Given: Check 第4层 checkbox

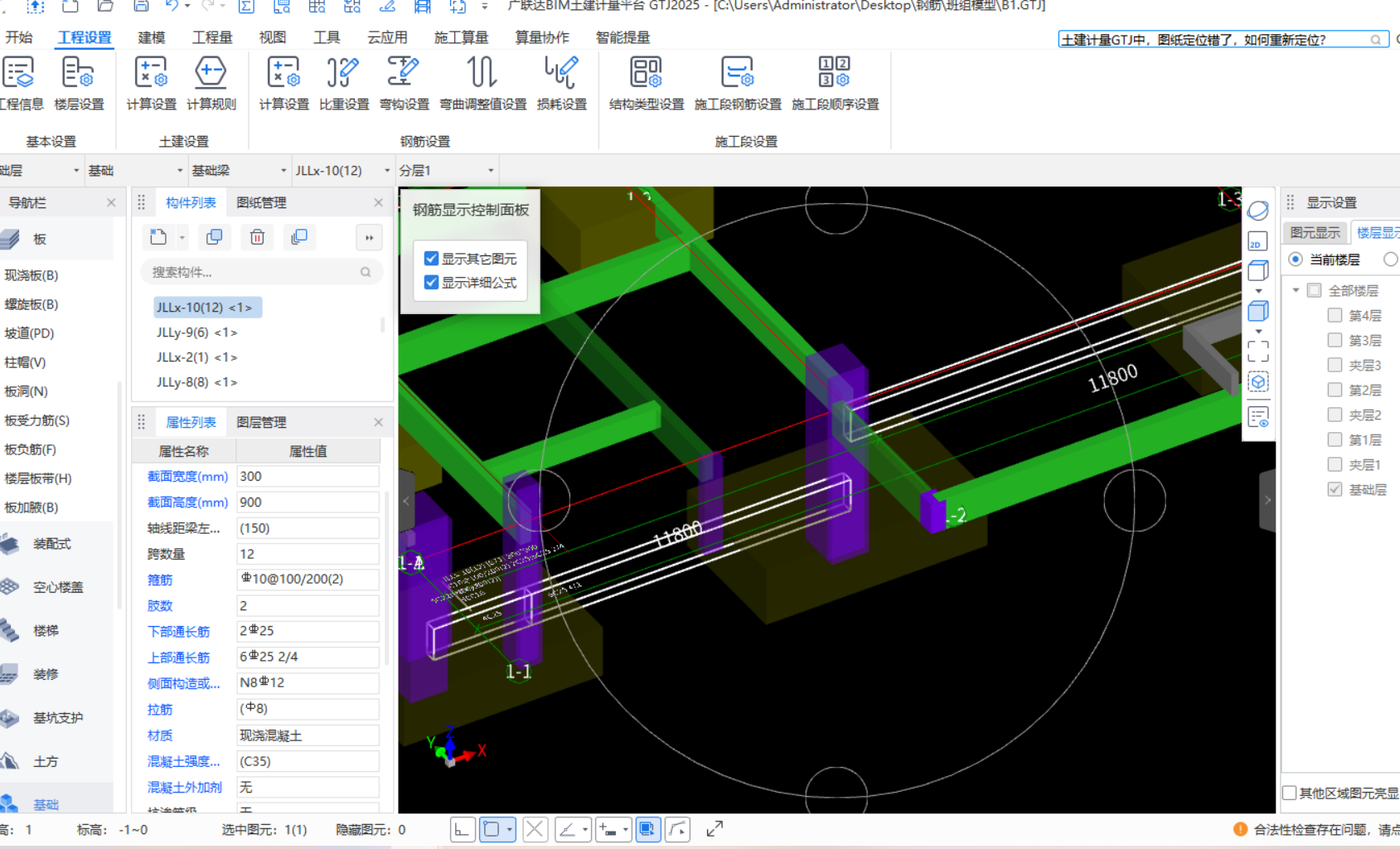Looking at the screenshot, I should pos(1335,315).
